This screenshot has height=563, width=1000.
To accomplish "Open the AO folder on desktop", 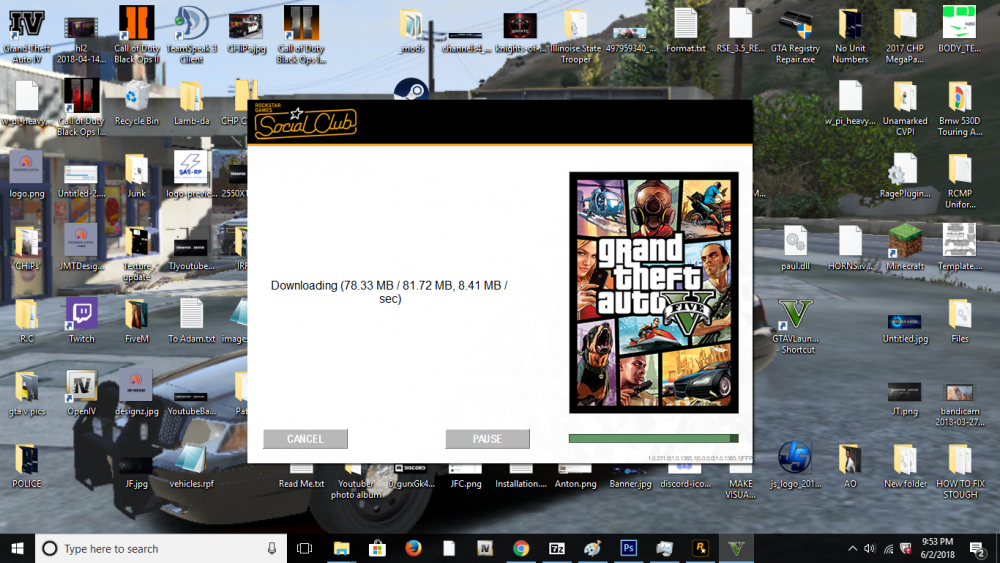I will (850, 466).
